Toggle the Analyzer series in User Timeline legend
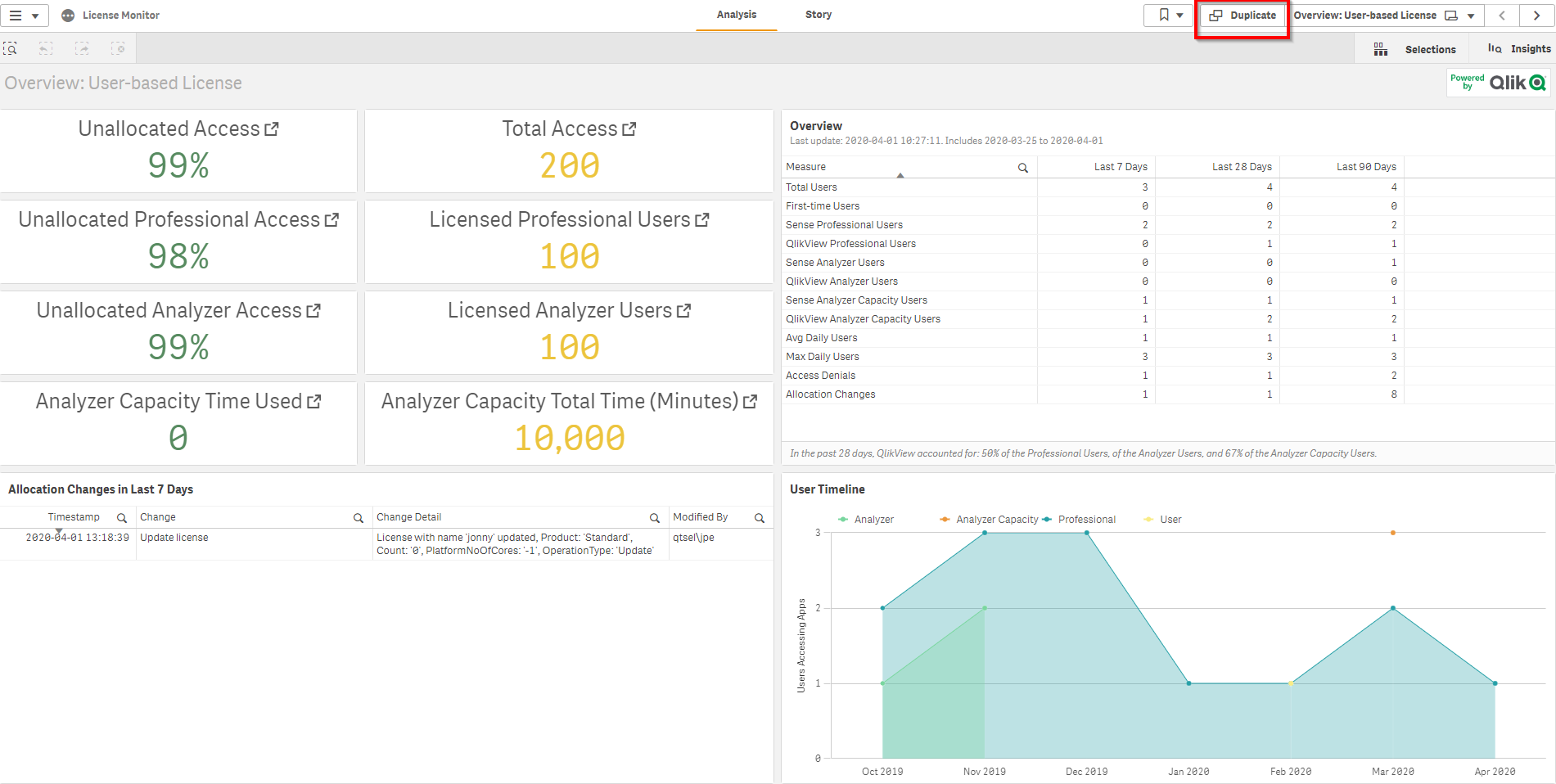 pos(866,519)
